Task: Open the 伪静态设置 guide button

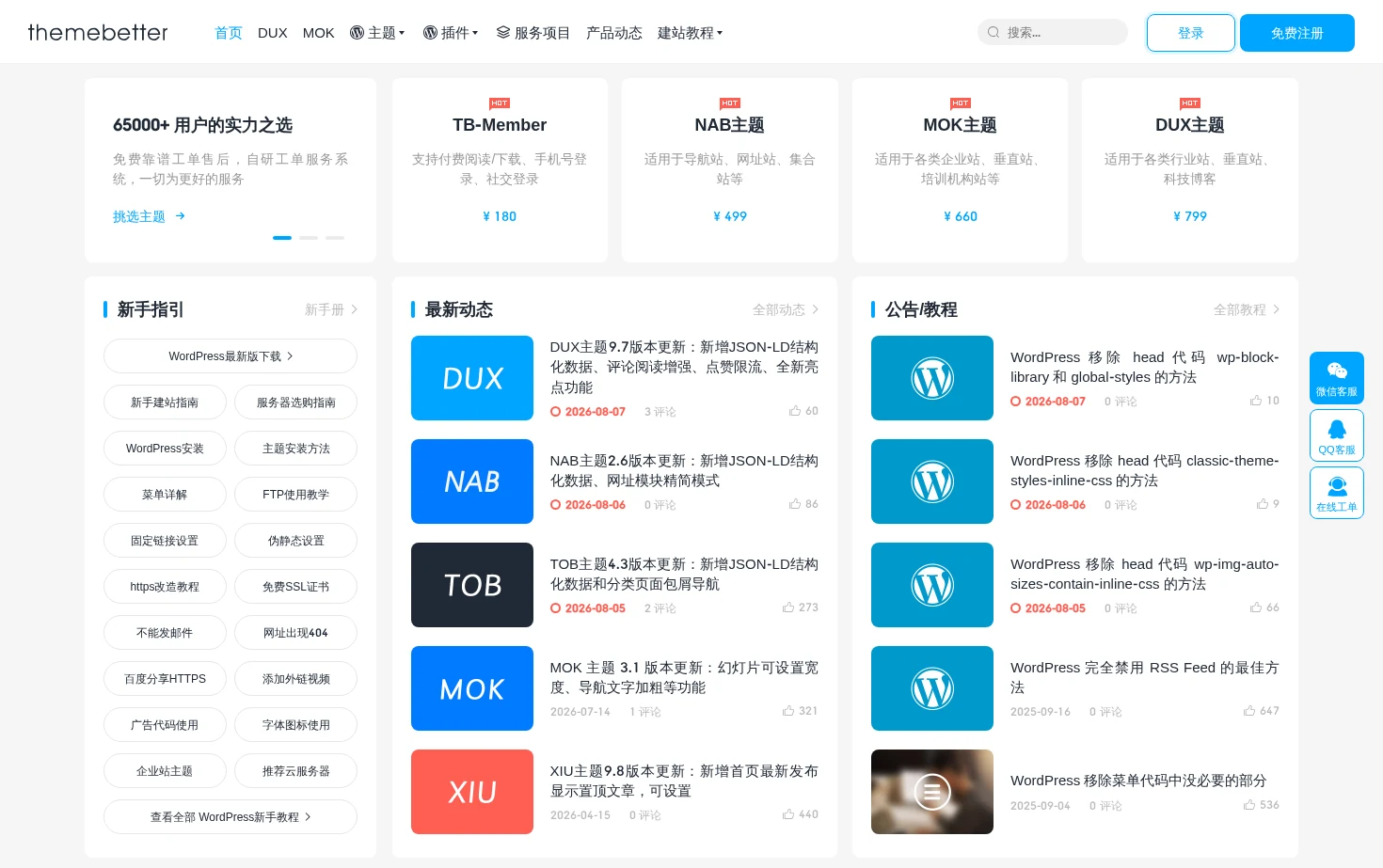Action: coord(296,541)
